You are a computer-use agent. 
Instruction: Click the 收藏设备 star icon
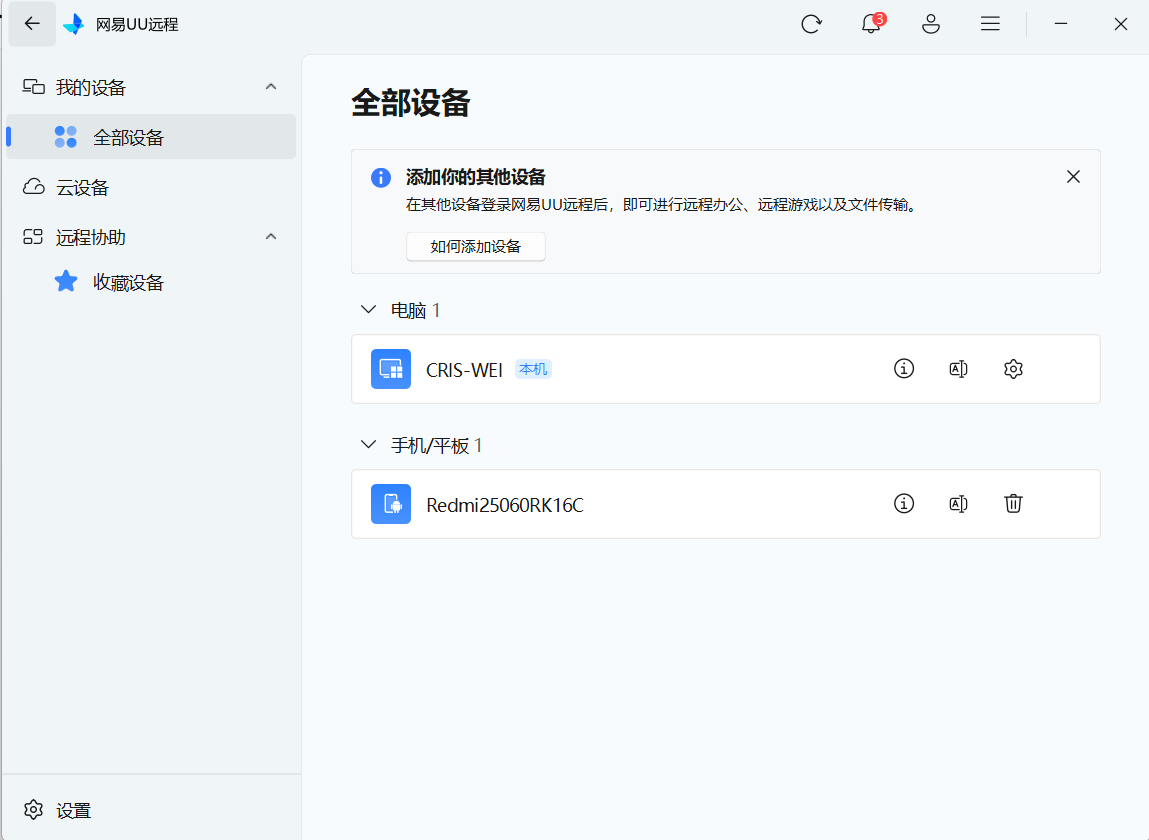tap(66, 281)
